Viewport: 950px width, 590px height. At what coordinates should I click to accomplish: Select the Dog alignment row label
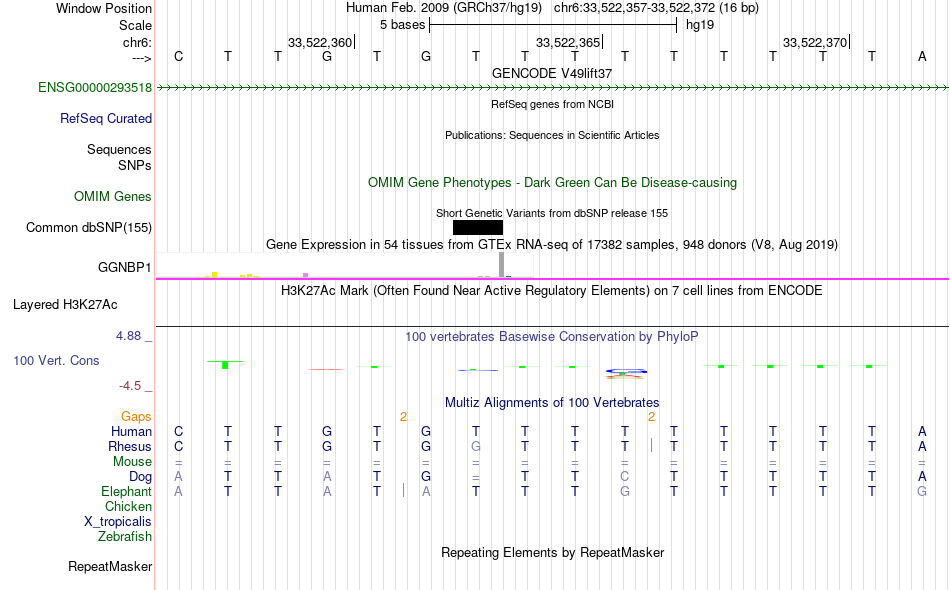(x=140, y=477)
